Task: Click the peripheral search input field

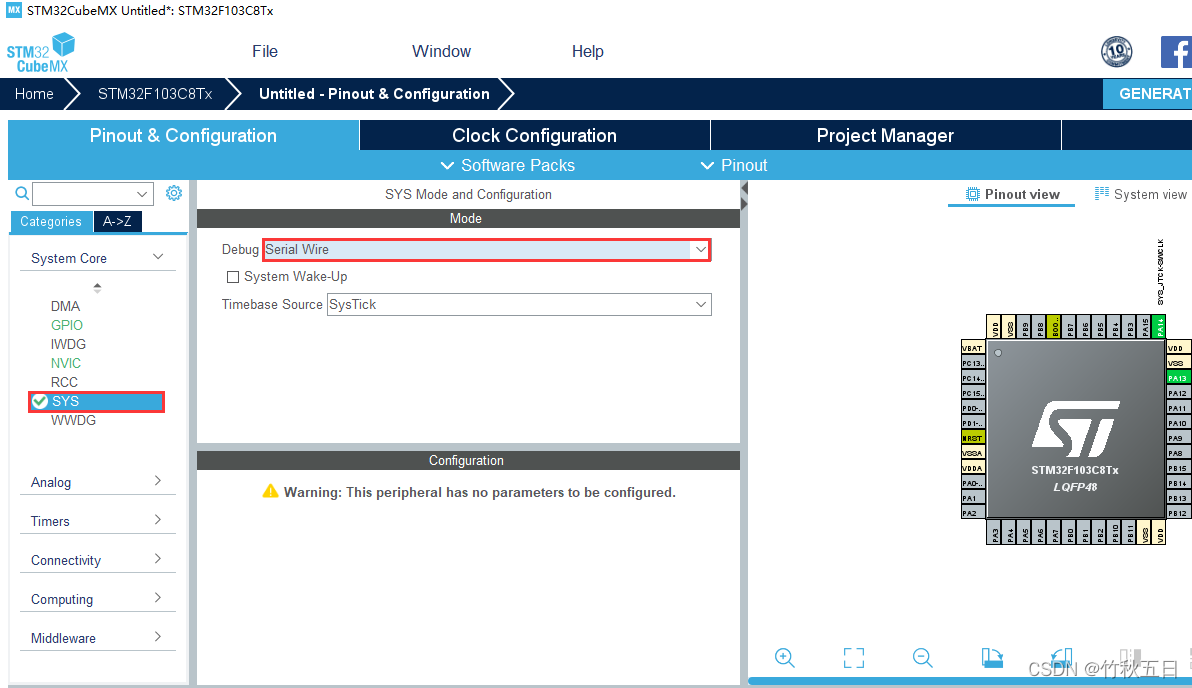Action: 84,194
